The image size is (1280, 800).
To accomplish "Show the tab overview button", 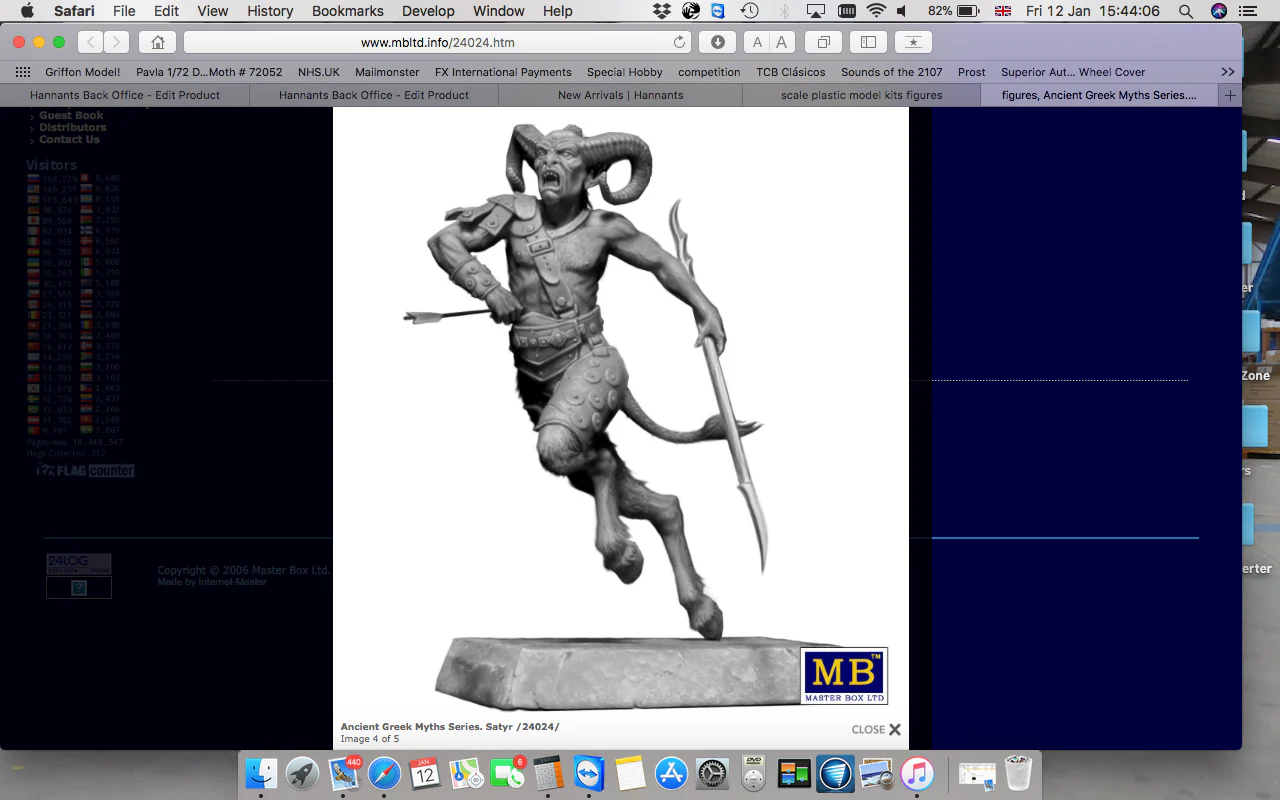I will (x=823, y=42).
